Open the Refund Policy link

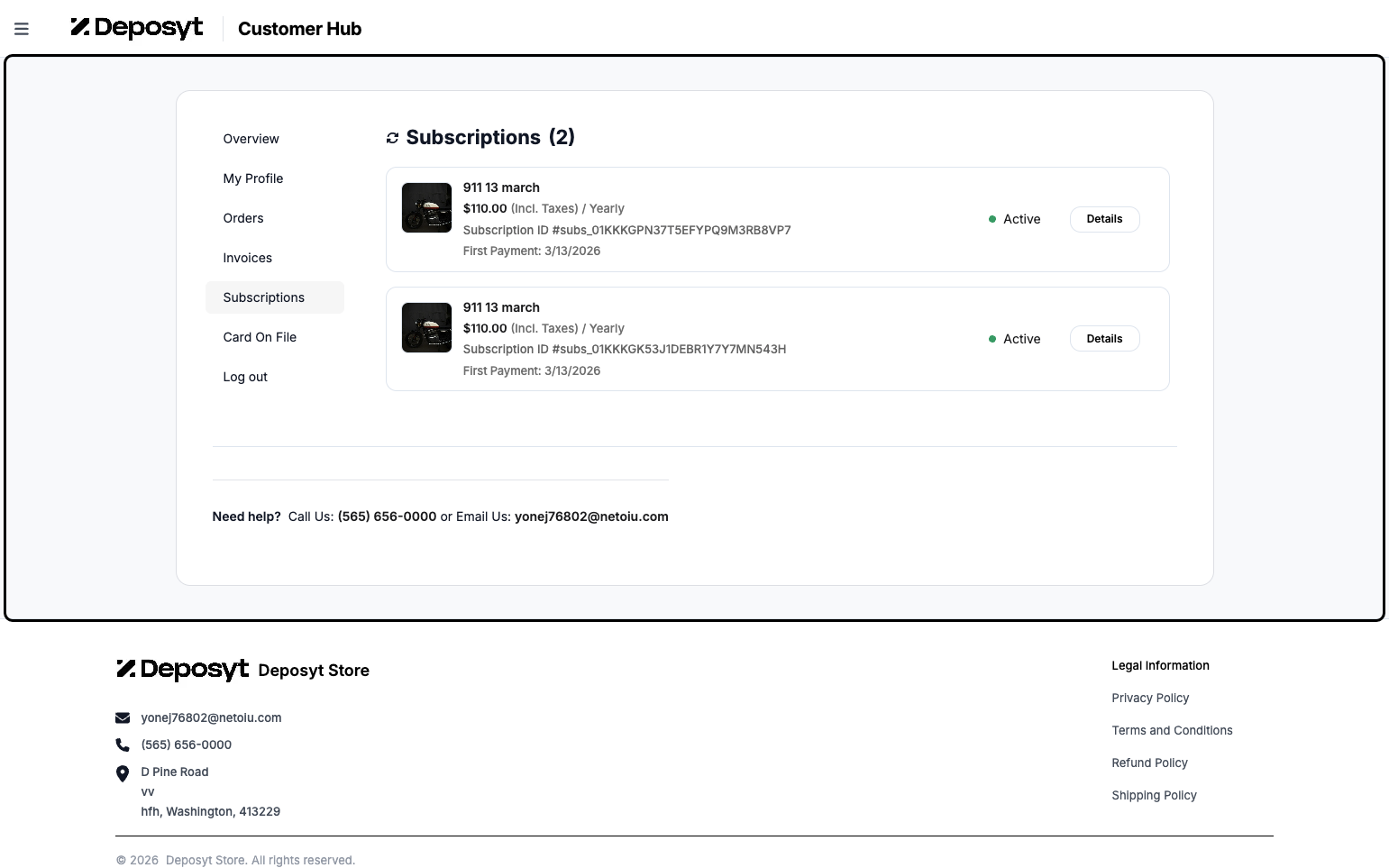coord(1149,763)
